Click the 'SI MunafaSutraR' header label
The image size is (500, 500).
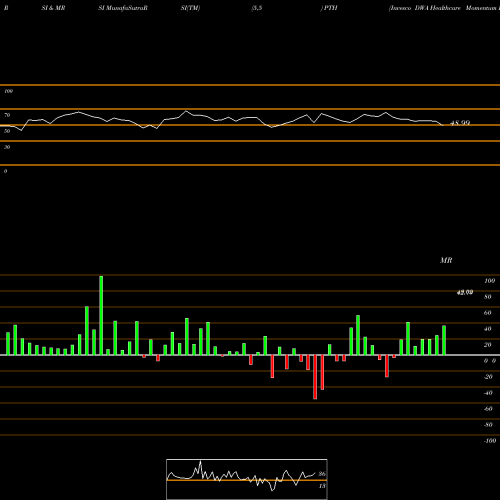123,8
